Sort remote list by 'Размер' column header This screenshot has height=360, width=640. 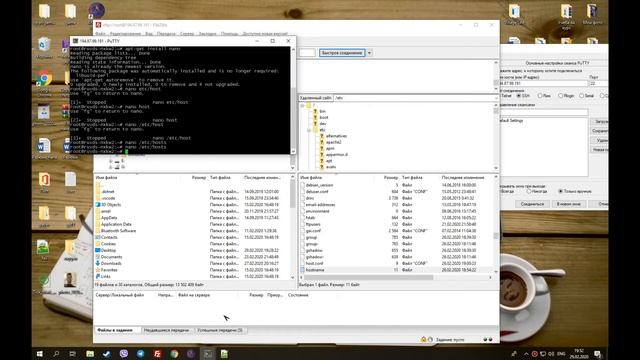[391, 178]
